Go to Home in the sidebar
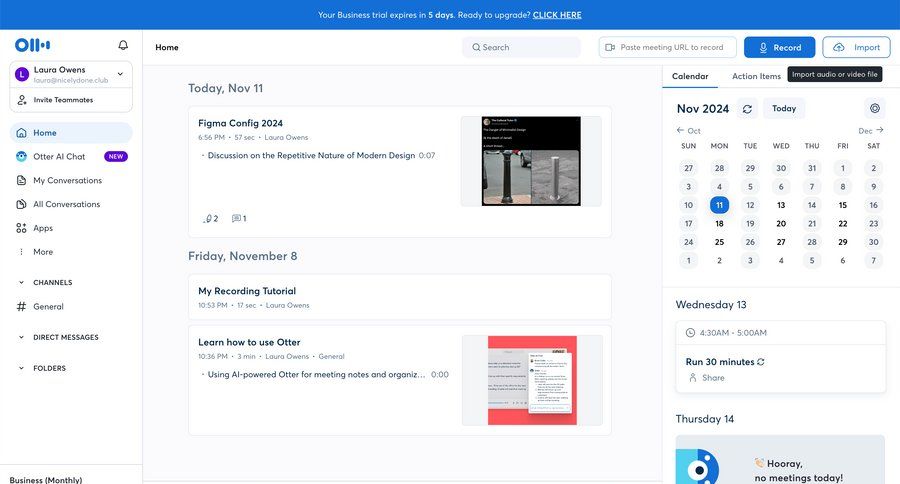Screen dimensions: 900x484 [x=71, y=133]
